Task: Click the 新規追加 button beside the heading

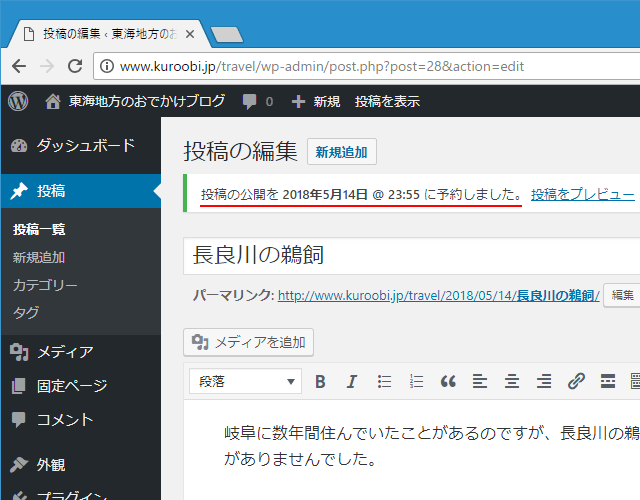Action: click(342, 152)
